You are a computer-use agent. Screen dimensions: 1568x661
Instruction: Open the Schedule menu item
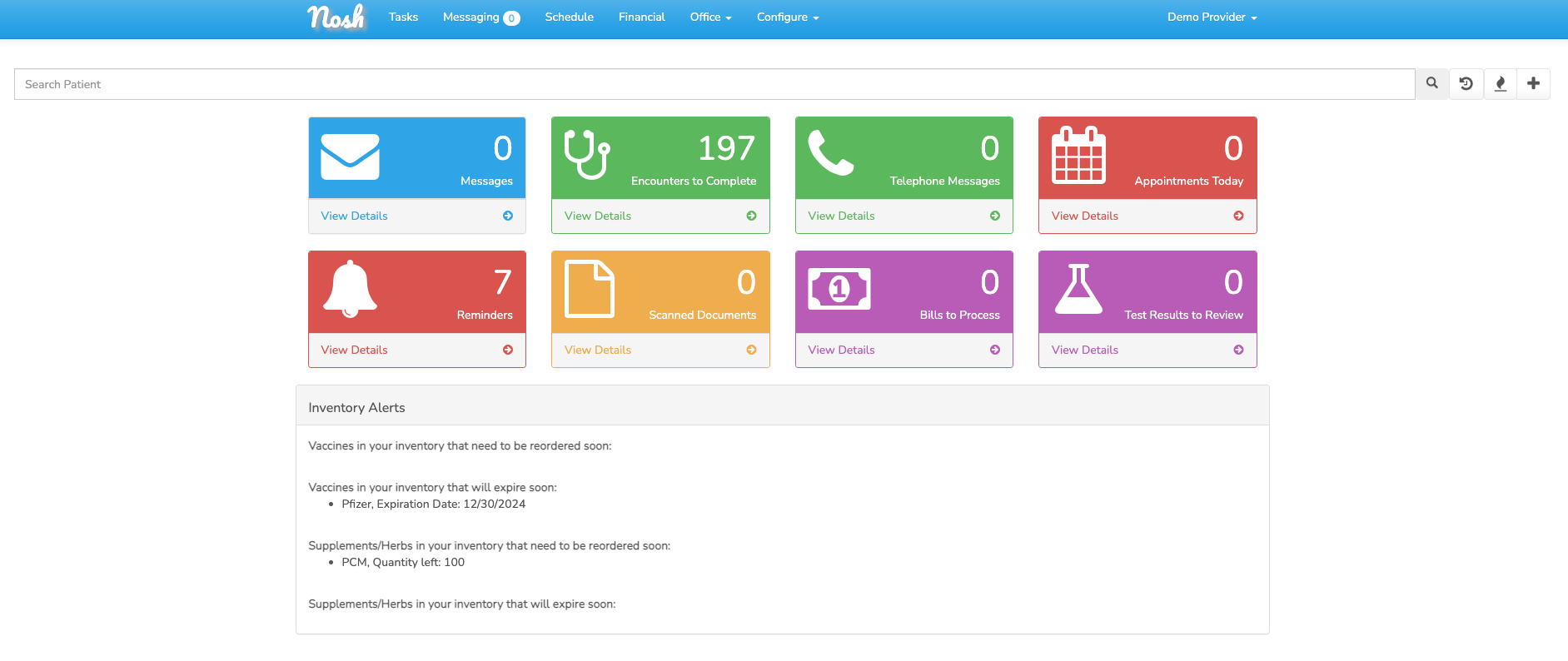[569, 17]
